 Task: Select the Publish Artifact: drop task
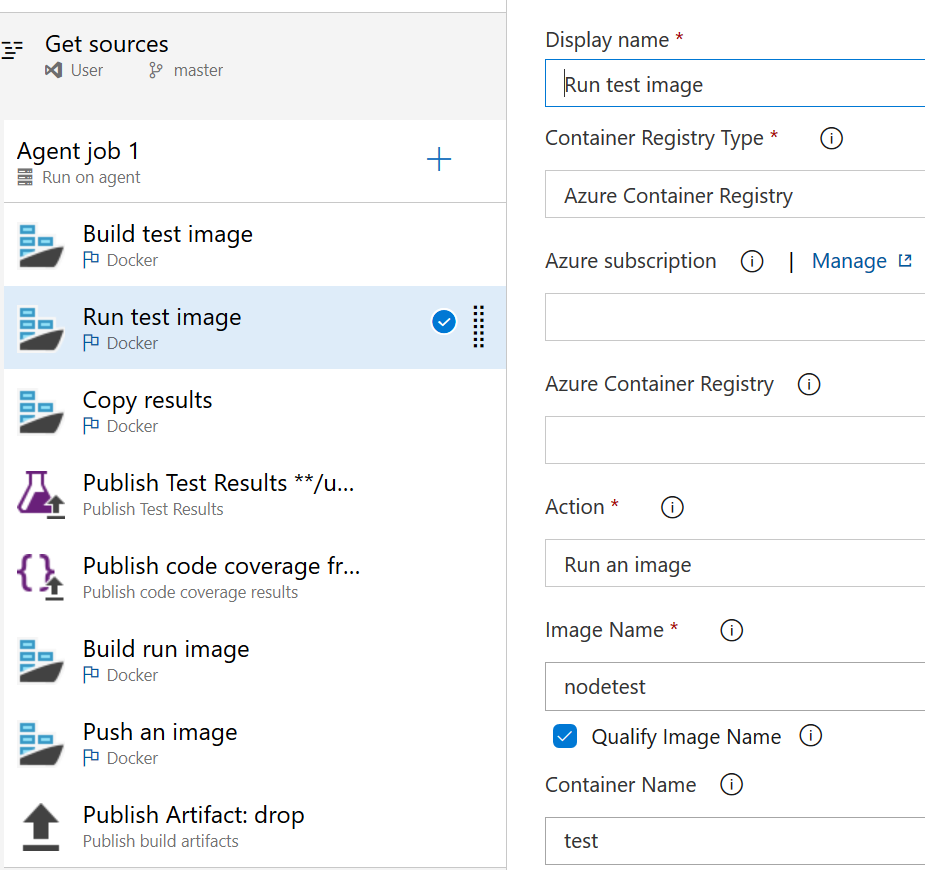click(x=255, y=826)
